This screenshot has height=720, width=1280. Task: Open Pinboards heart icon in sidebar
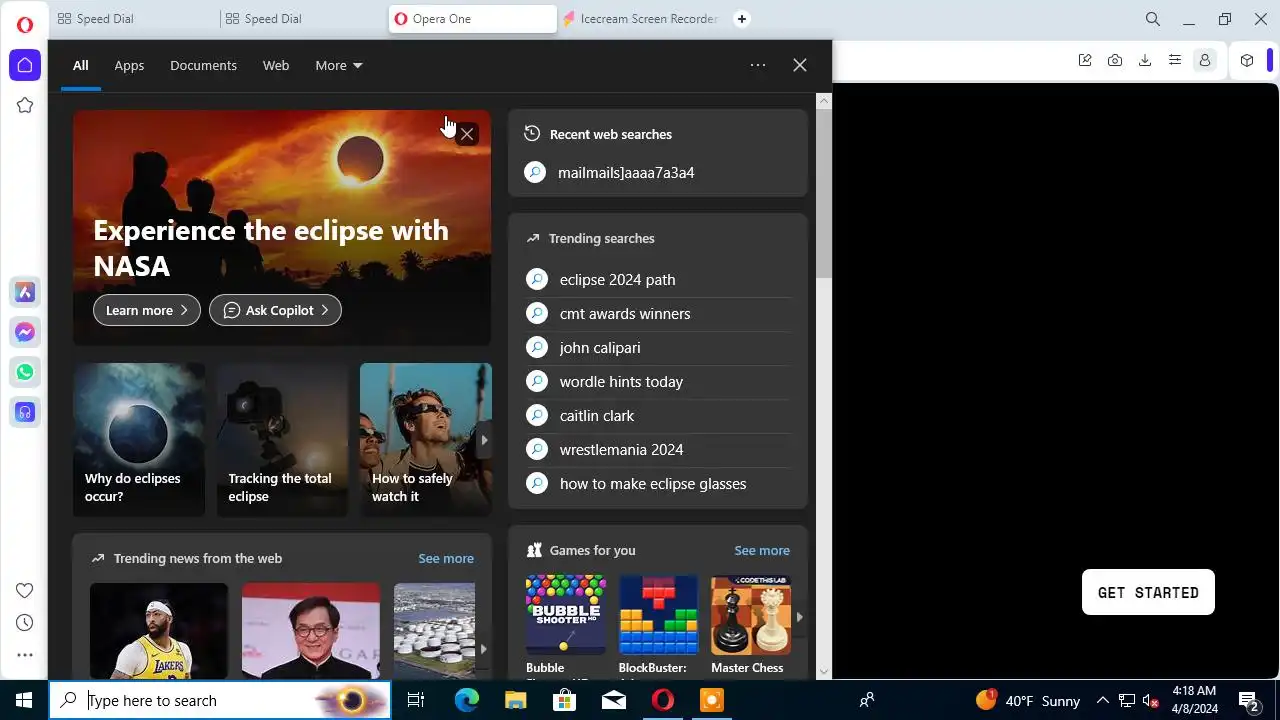pos(25,590)
